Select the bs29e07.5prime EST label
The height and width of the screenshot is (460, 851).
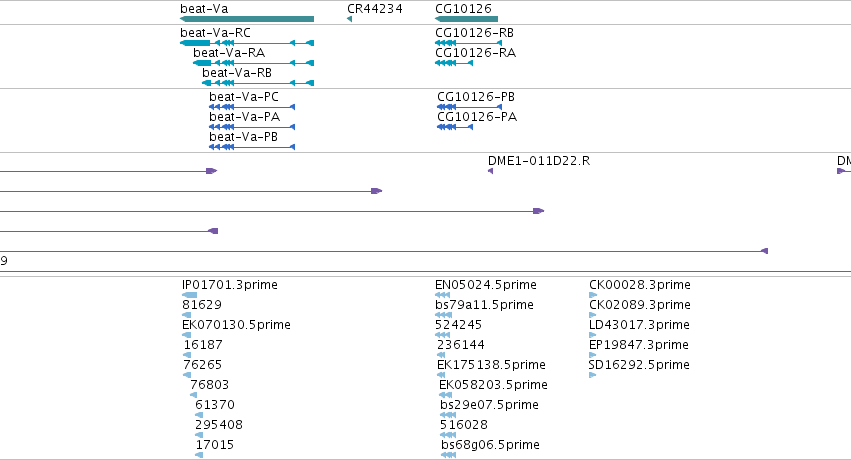pyautogui.click(x=490, y=405)
